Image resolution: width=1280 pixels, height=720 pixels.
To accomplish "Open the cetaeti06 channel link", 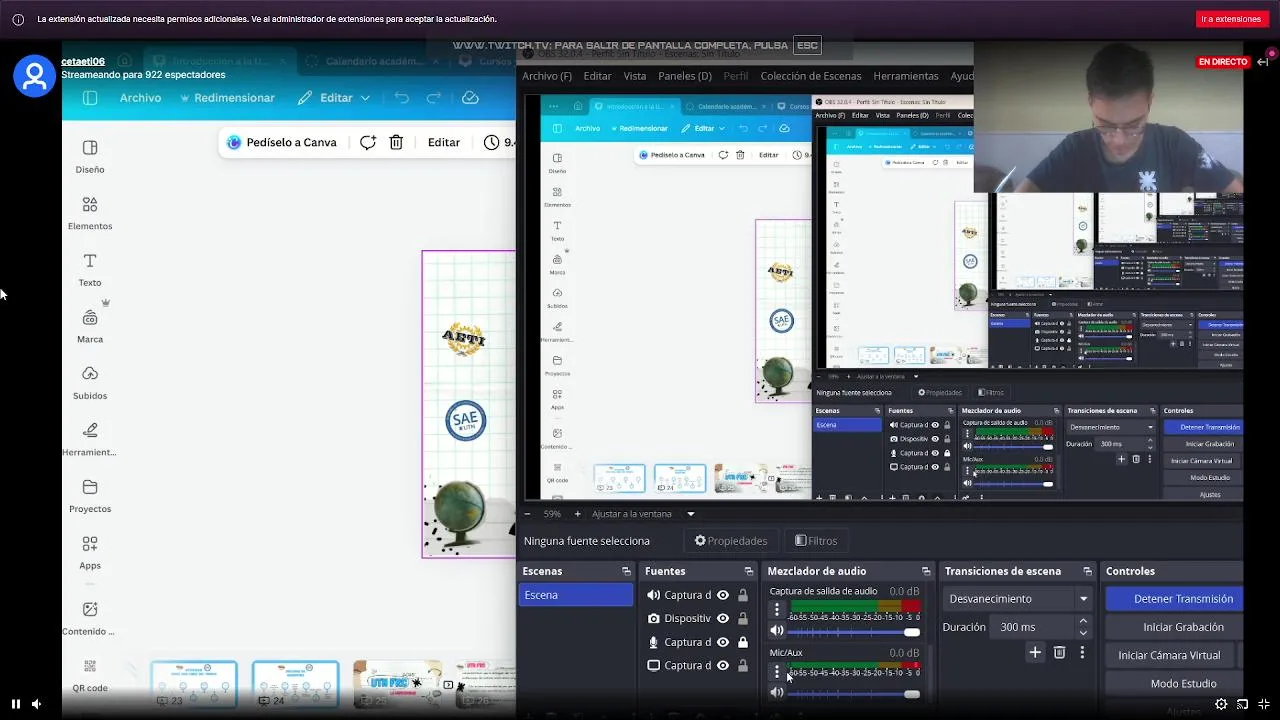I will (83, 61).
